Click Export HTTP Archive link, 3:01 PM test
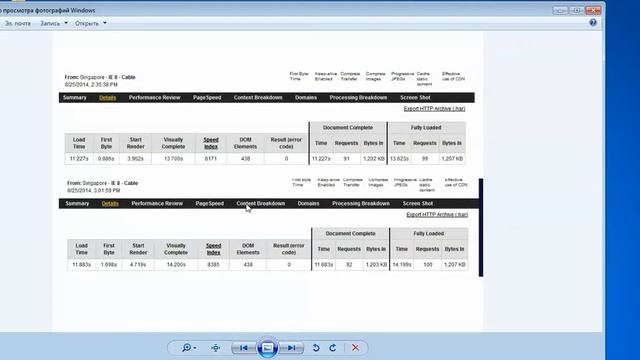Image resolution: width=640 pixels, height=360 pixels. pos(437,215)
